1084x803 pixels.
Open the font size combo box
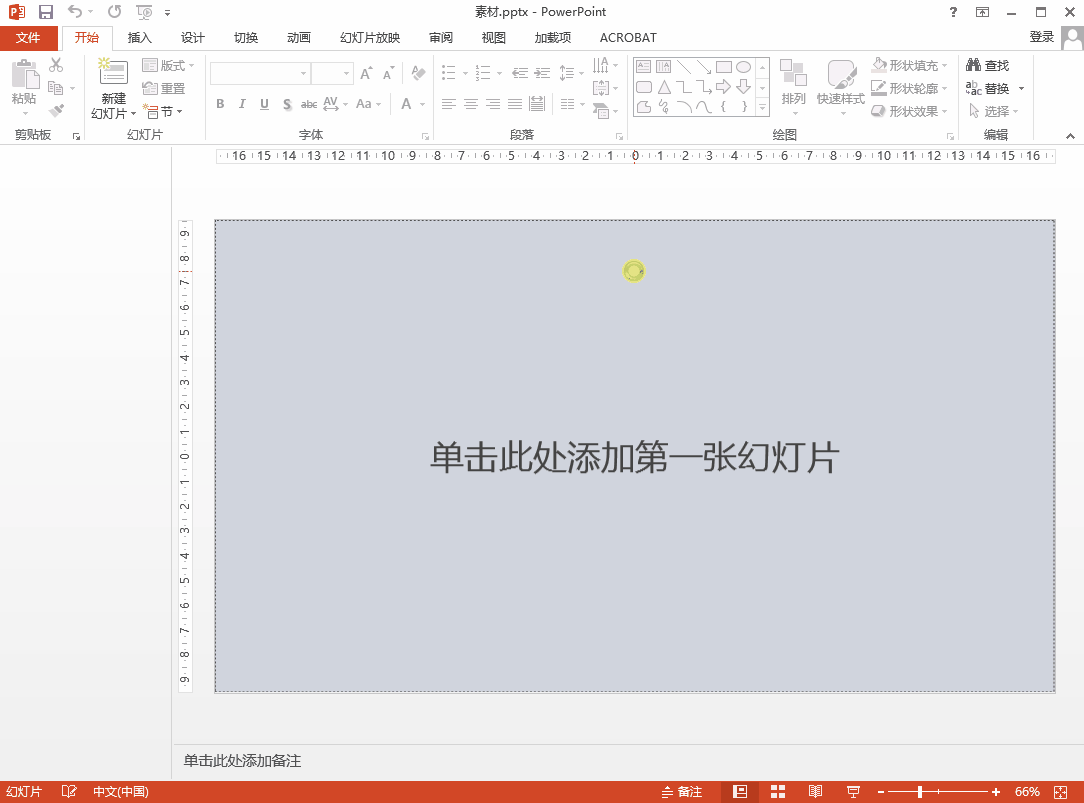pos(333,73)
